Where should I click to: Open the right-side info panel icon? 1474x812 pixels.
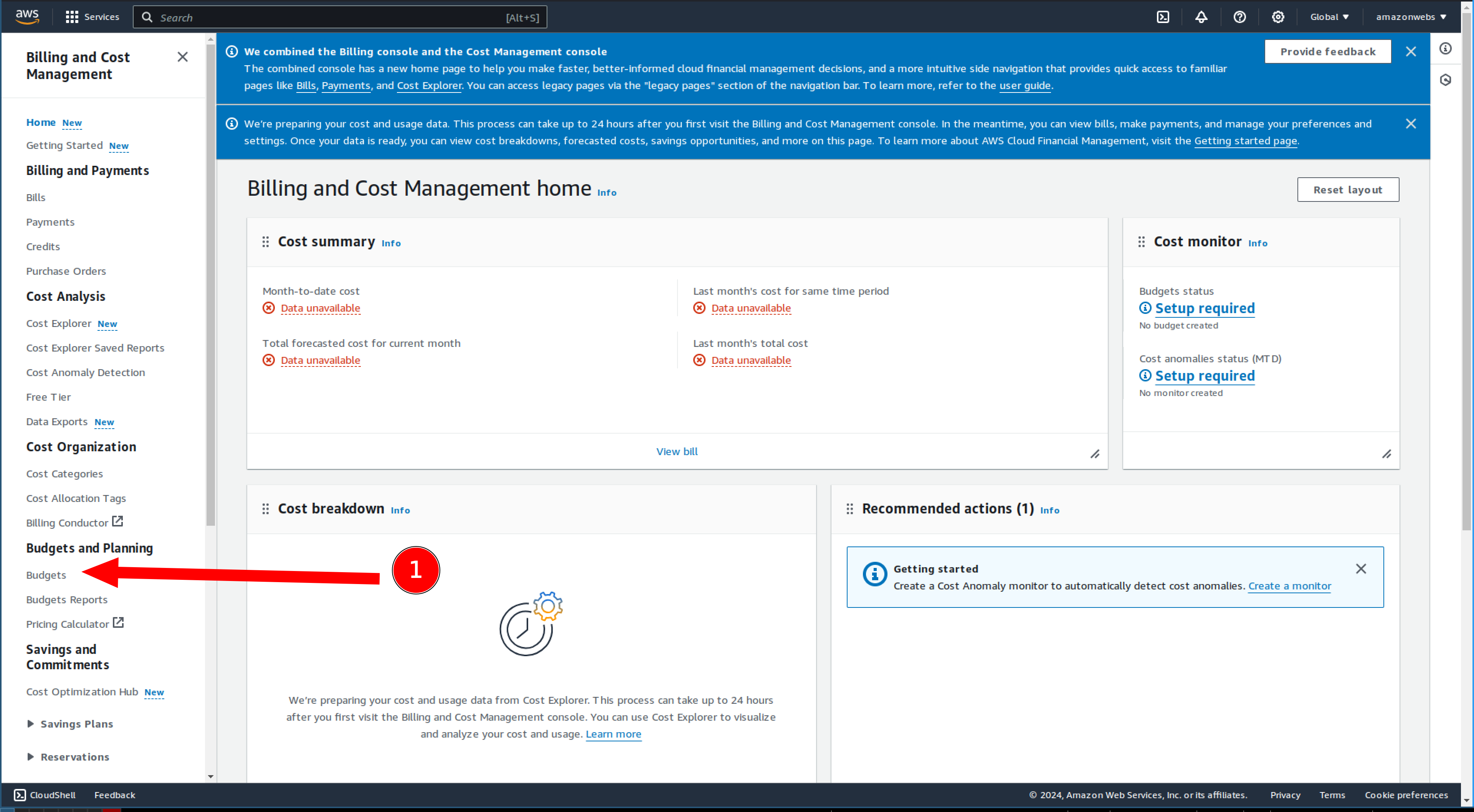[1445, 49]
